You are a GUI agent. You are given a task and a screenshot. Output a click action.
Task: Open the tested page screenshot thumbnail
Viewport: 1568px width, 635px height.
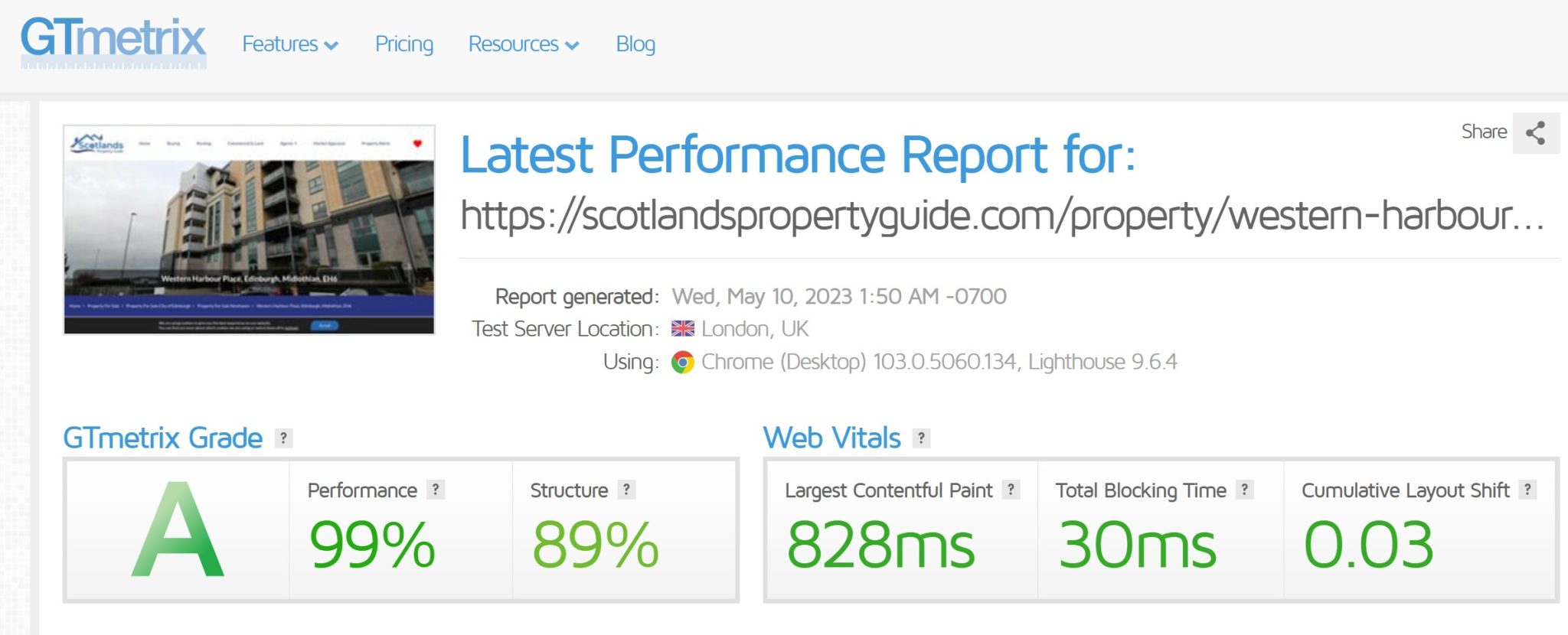coord(249,230)
